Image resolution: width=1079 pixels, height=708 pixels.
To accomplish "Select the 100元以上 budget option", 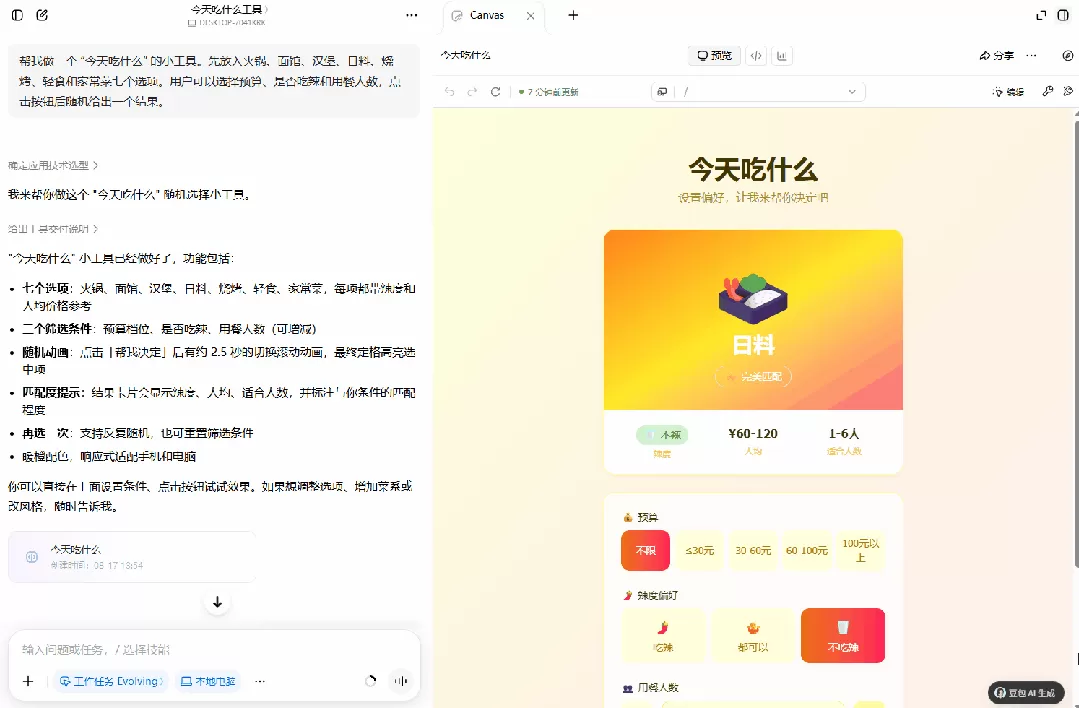I will (x=860, y=550).
